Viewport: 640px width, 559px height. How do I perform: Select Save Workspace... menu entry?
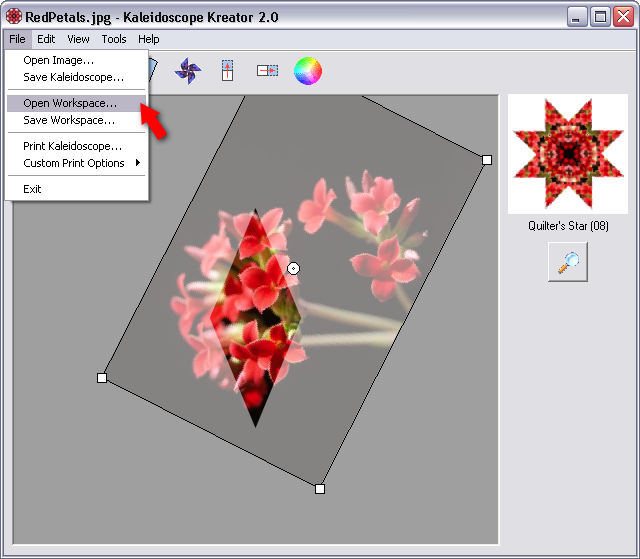(77, 120)
